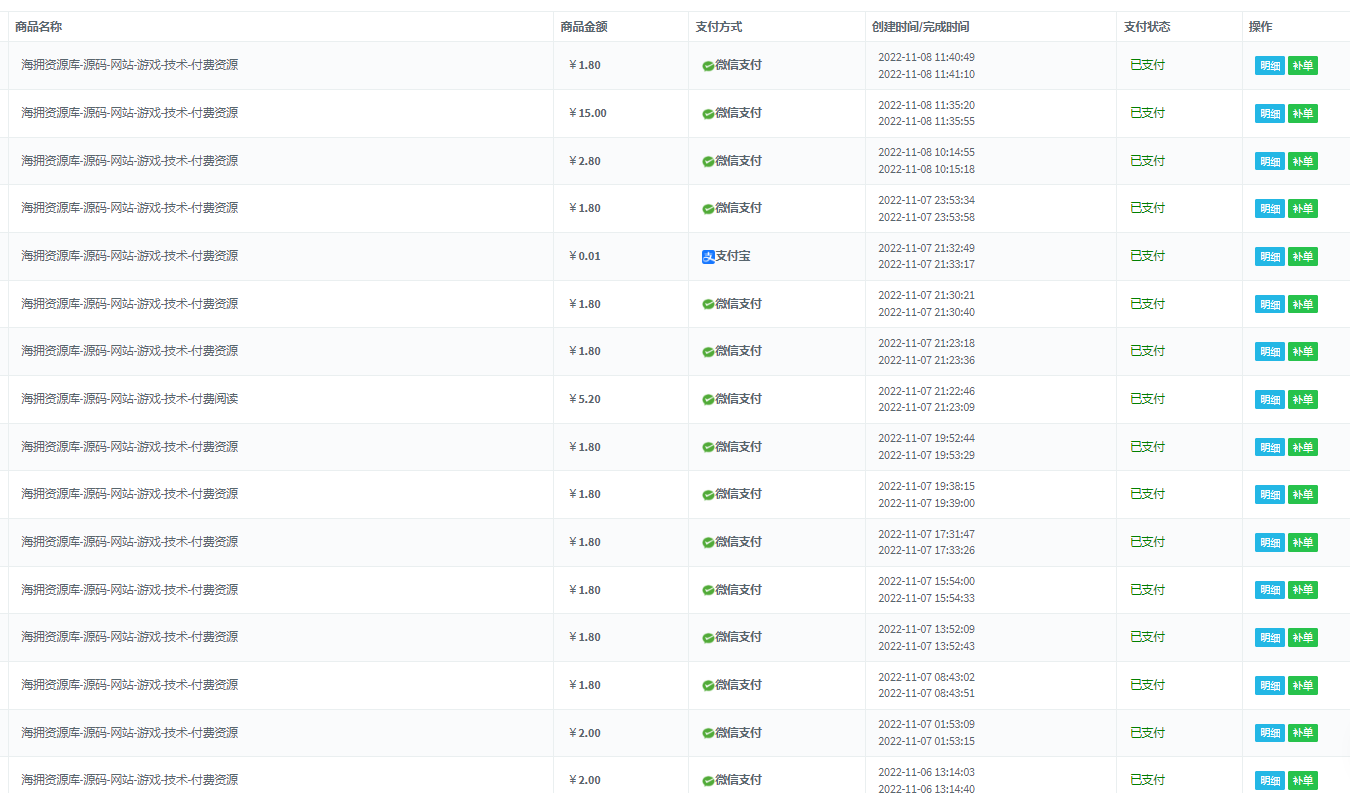Click the 商品金额 column header
This screenshot has height=793, width=1350.
click(583, 27)
